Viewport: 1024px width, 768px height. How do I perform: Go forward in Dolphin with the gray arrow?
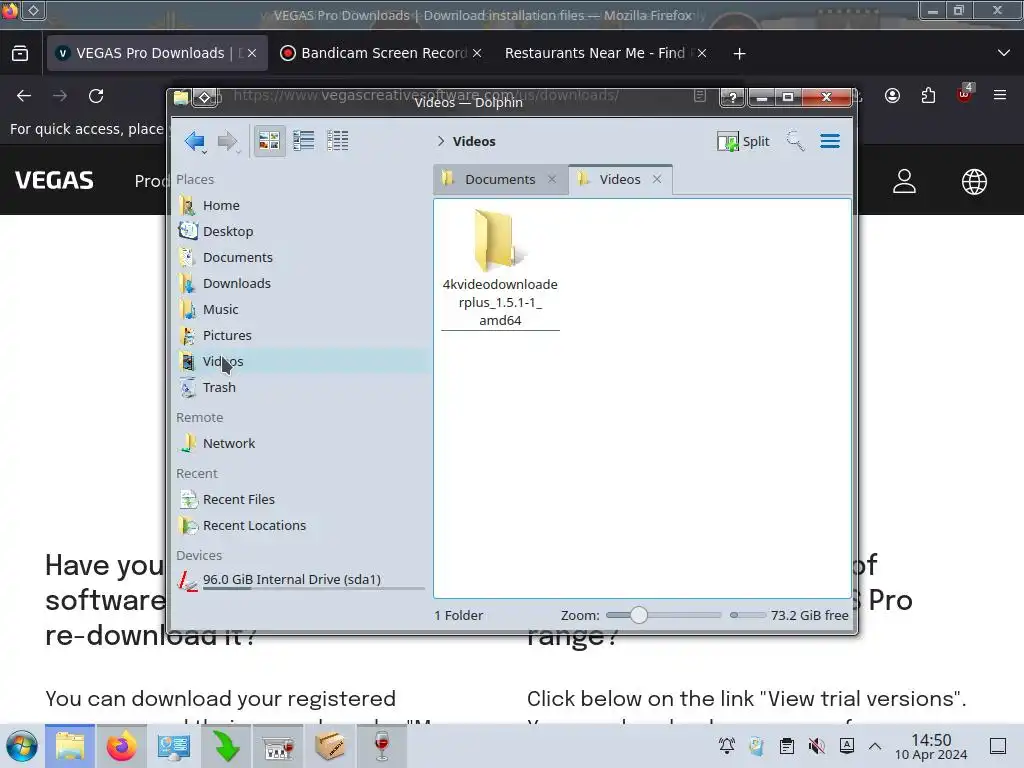pos(227,140)
